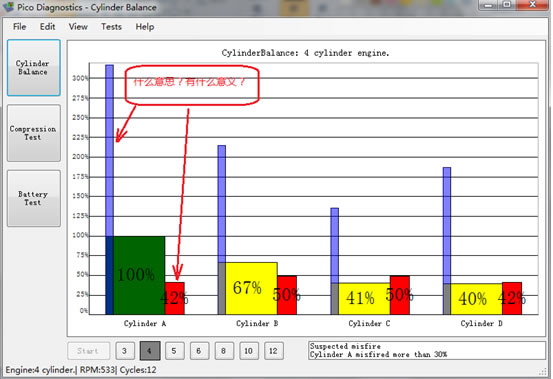Select 10 cylinder engine button
This screenshot has width=553, height=379.
point(249,351)
